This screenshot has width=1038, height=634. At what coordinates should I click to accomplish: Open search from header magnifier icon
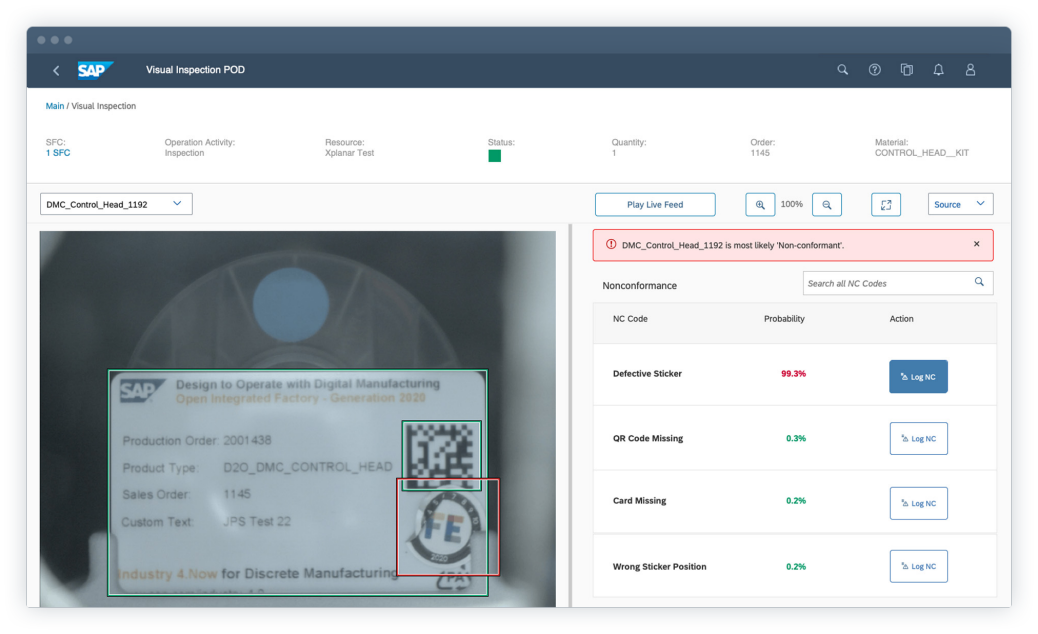[x=842, y=70]
